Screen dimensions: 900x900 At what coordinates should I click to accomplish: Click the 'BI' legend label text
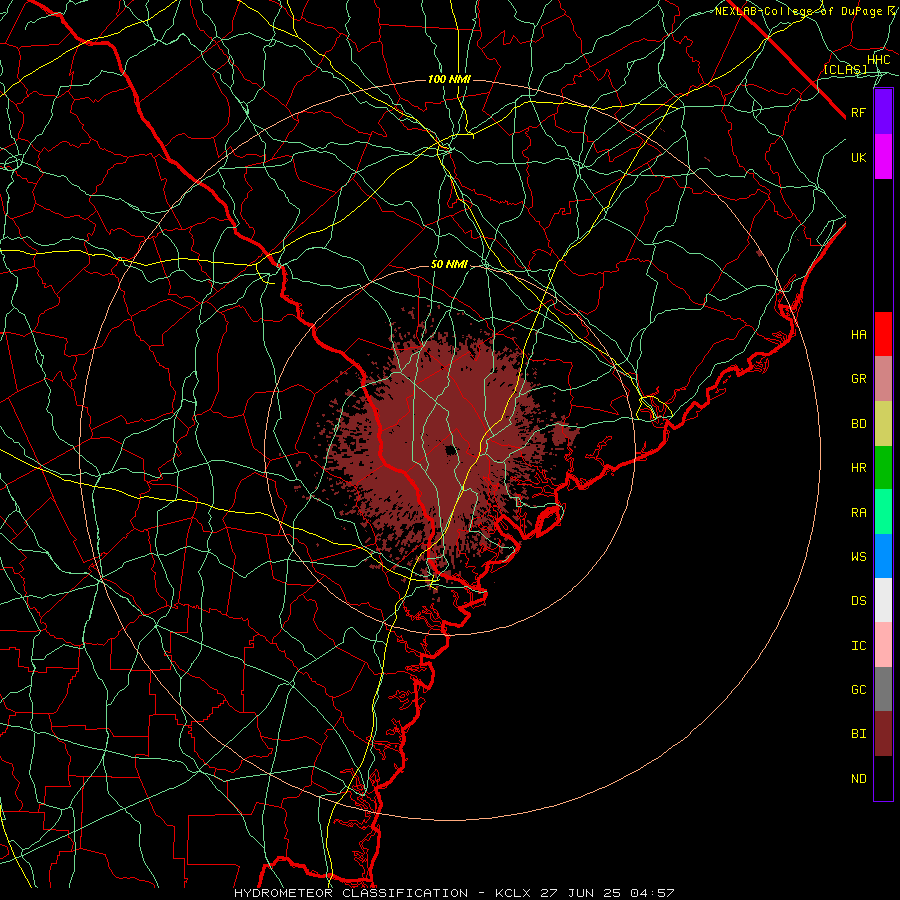[x=858, y=734]
